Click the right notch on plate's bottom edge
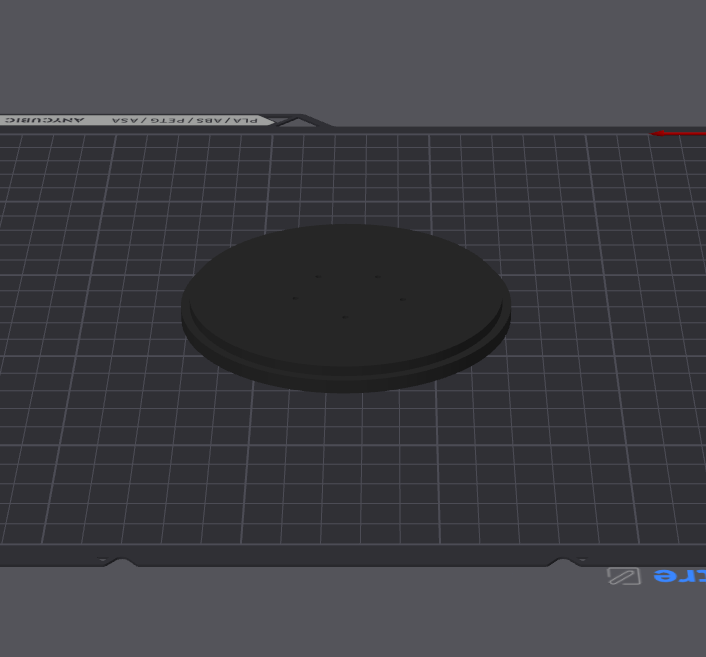The height and width of the screenshot is (657, 706). point(563,563)
